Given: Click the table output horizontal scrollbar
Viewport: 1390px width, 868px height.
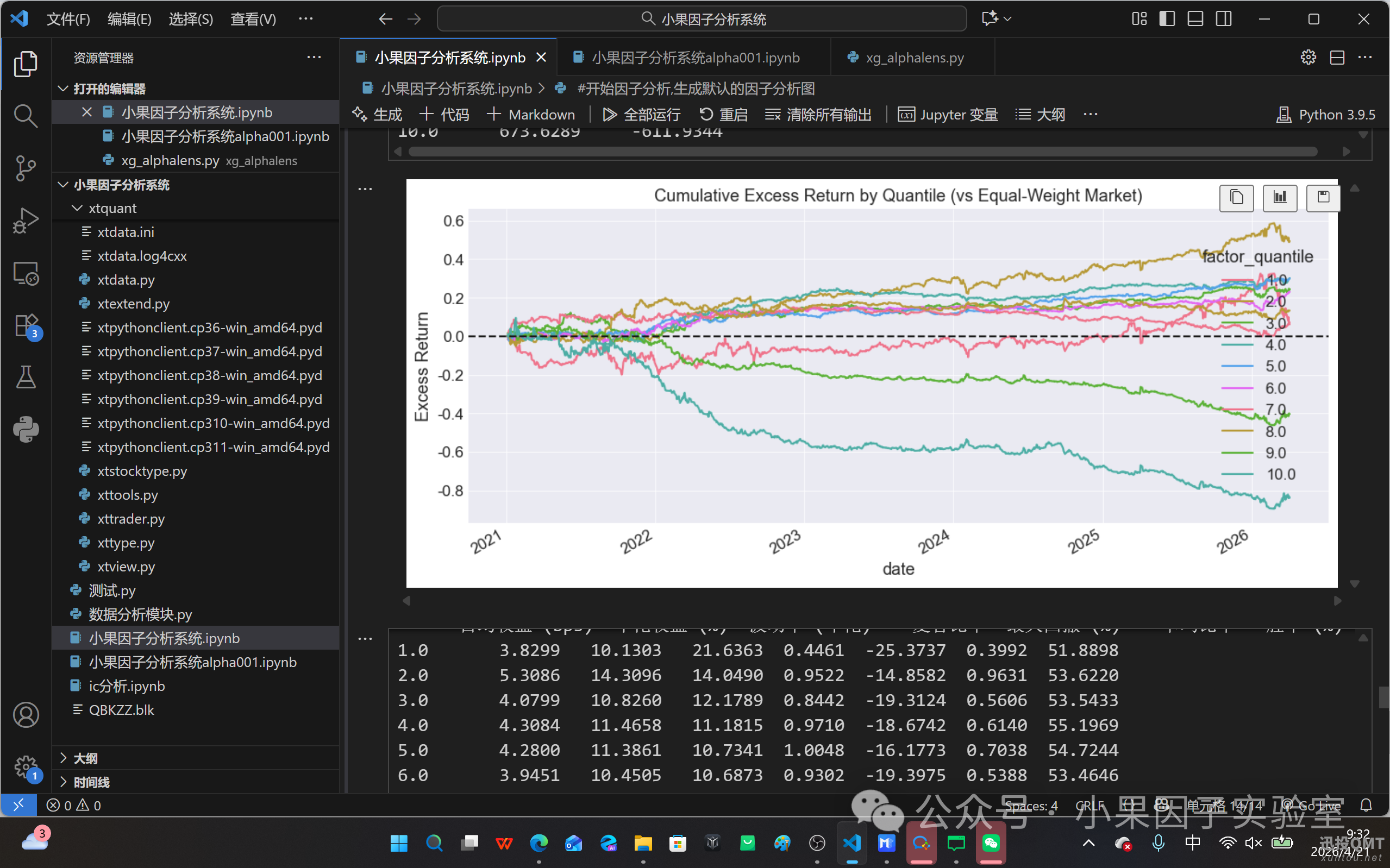Looking at the screenshot, I should (x=861, y=152).
